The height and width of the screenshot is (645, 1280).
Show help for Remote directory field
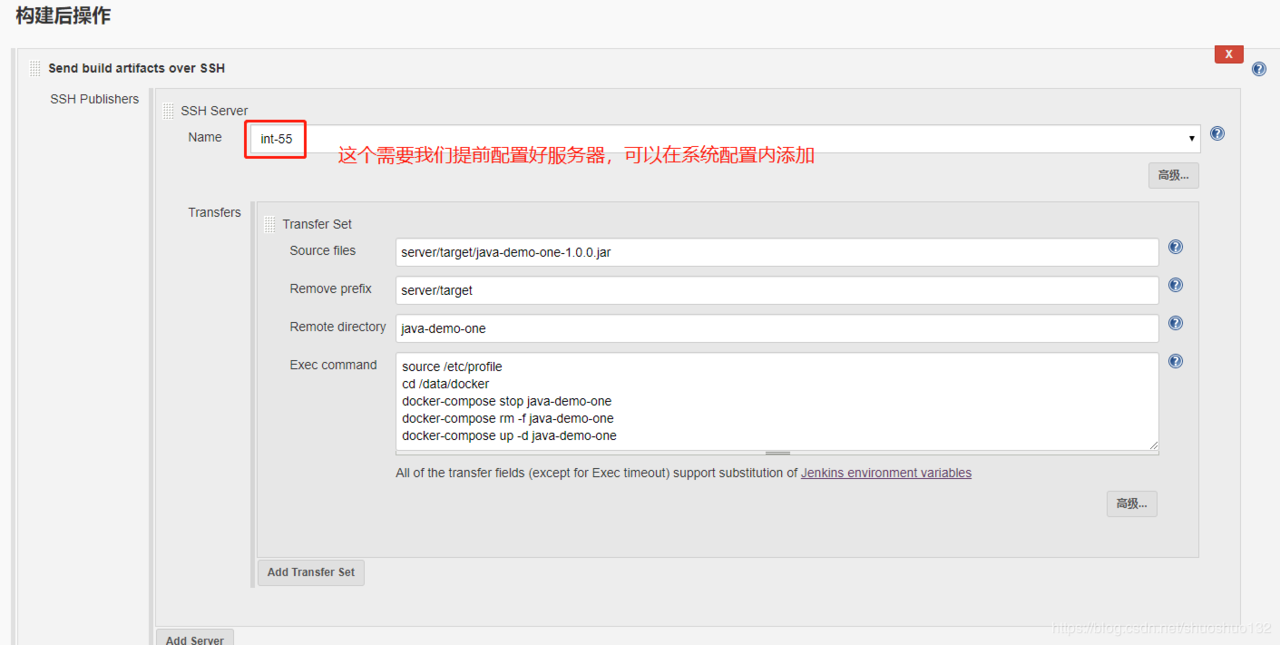coord(1176,323)
